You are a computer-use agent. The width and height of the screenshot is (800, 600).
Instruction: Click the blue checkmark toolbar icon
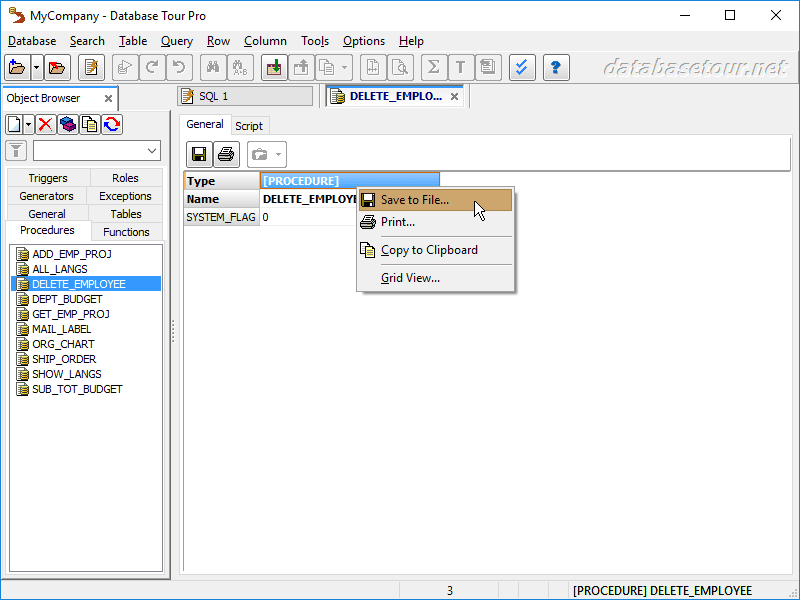click(521, 68)
